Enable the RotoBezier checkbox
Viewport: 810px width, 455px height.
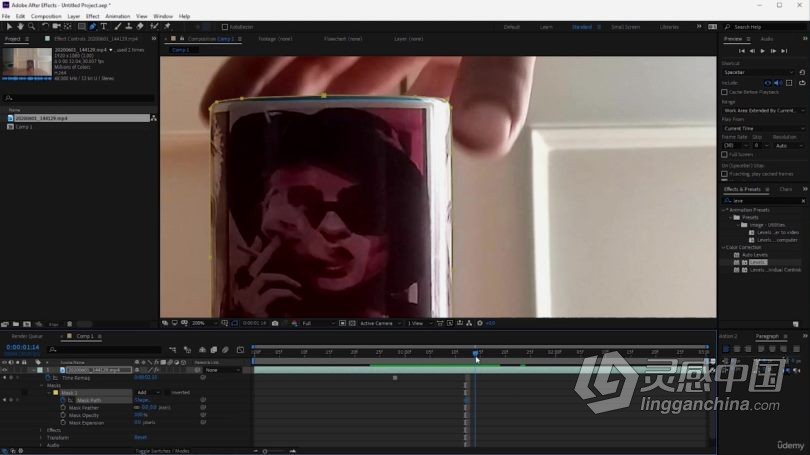pyautogui.click(x=225, y=27)
